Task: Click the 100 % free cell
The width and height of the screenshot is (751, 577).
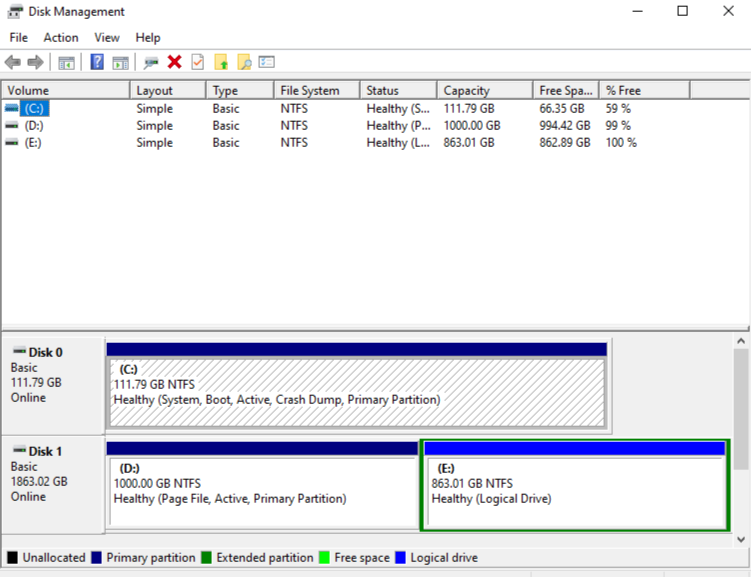Action: (621, 143)
